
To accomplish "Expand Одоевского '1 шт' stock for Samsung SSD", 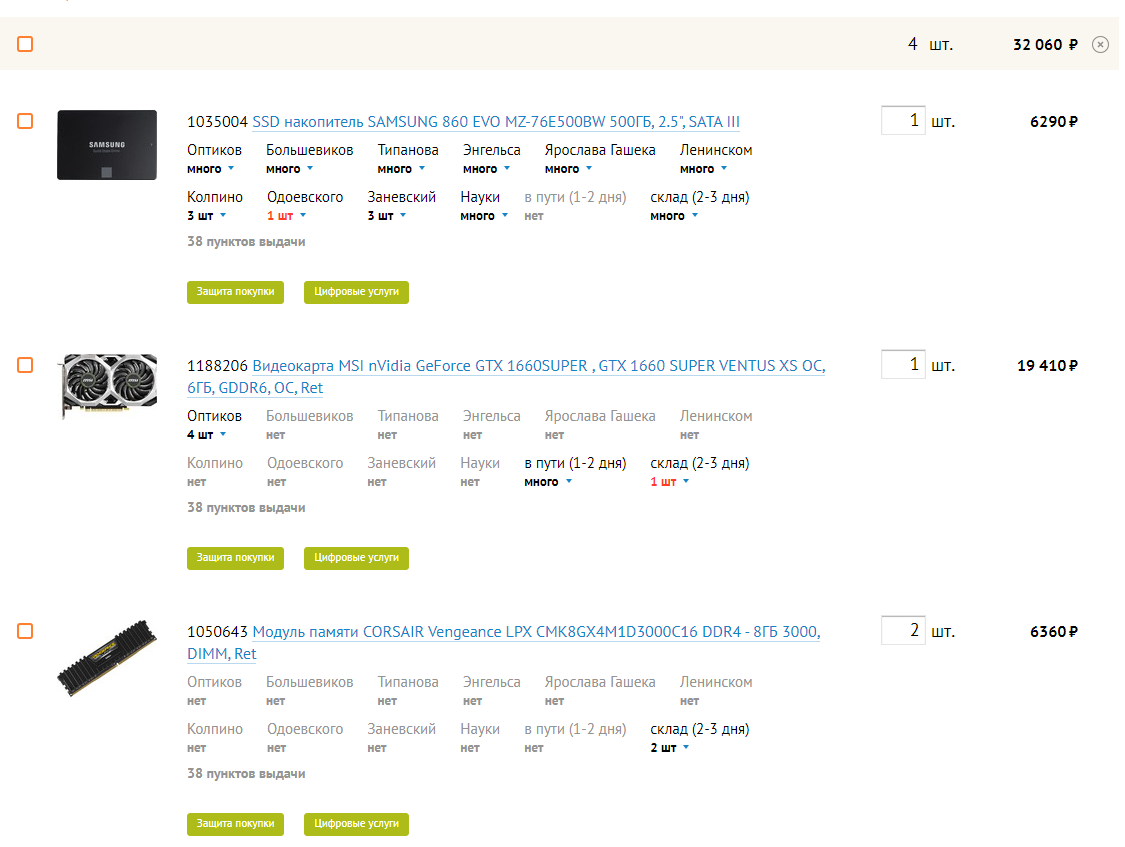I will (x=287, y=216).
